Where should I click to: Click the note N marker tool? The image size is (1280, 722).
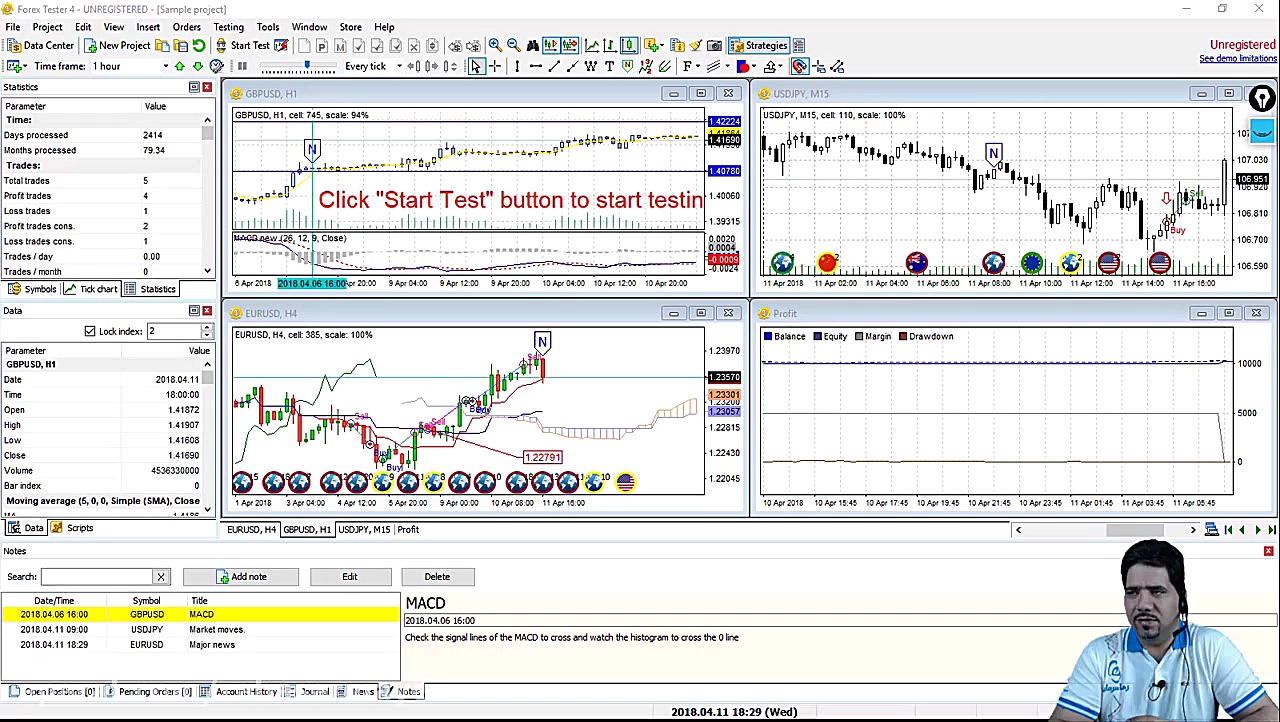(627, 66)
